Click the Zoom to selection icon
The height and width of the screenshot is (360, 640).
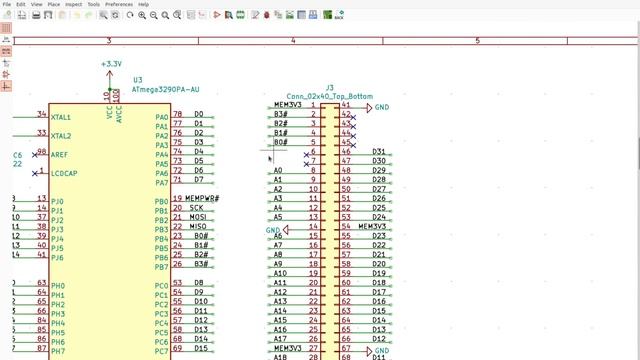pos(177,15)
